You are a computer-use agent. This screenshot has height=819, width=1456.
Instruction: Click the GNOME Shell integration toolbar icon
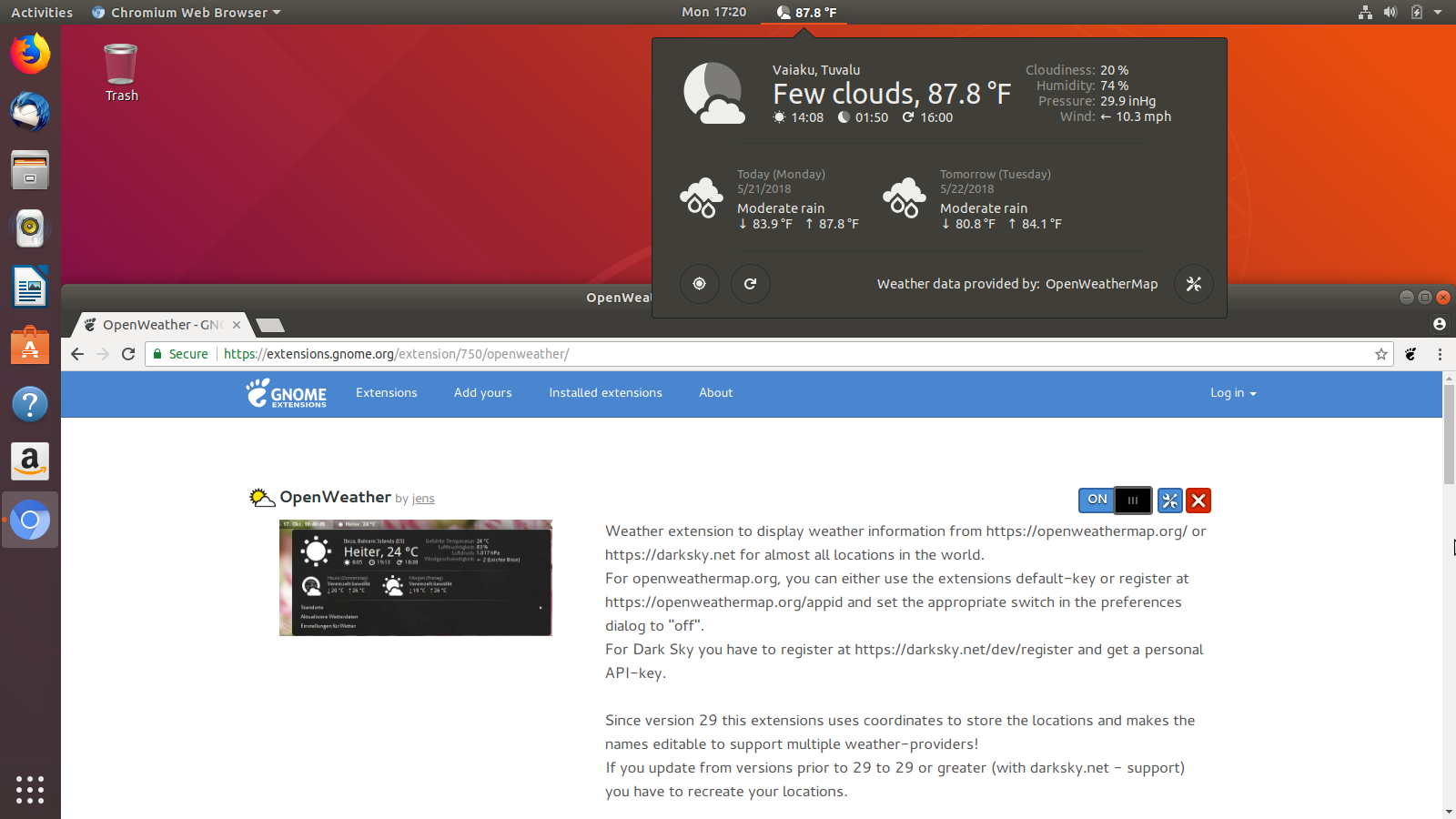(1410, 354)
